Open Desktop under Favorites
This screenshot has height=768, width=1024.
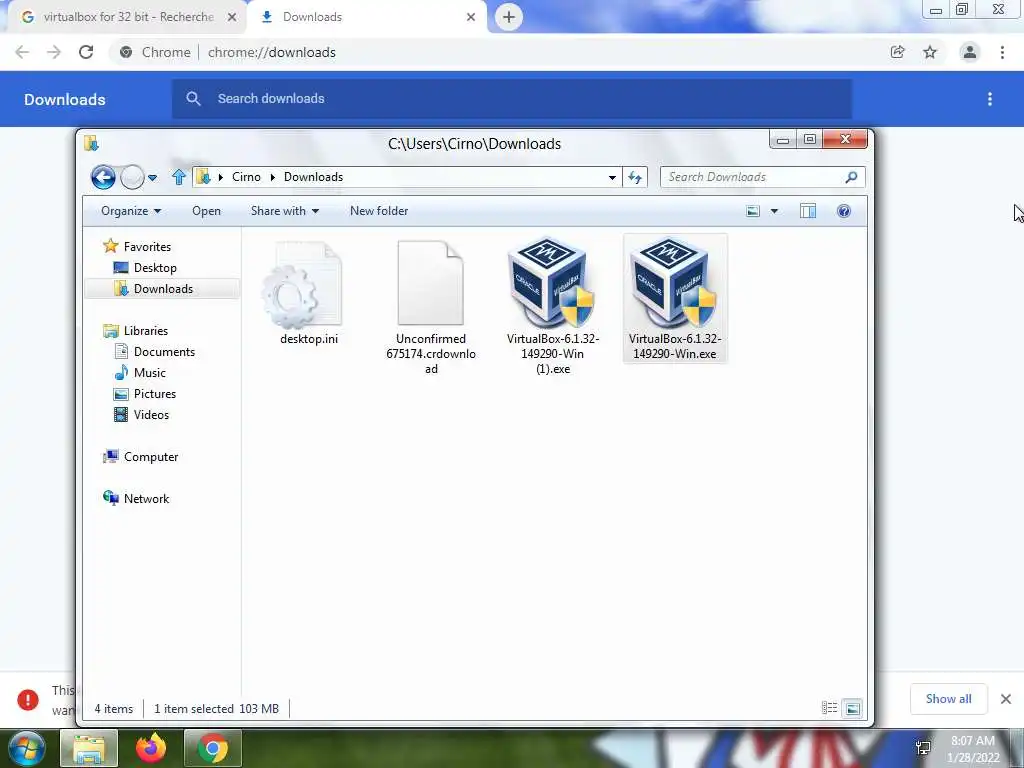(x=145, y=268)
